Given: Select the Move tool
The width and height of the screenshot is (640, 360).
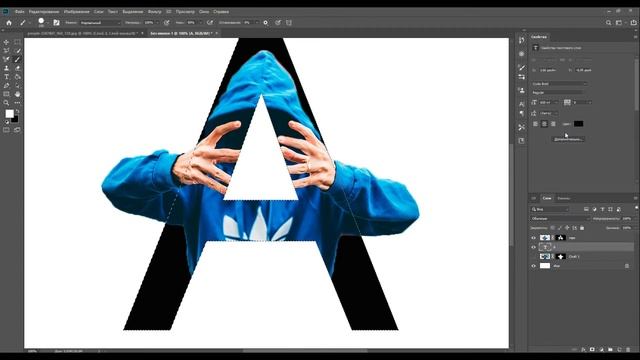Looking at the screenshot, I should (6, 42).
